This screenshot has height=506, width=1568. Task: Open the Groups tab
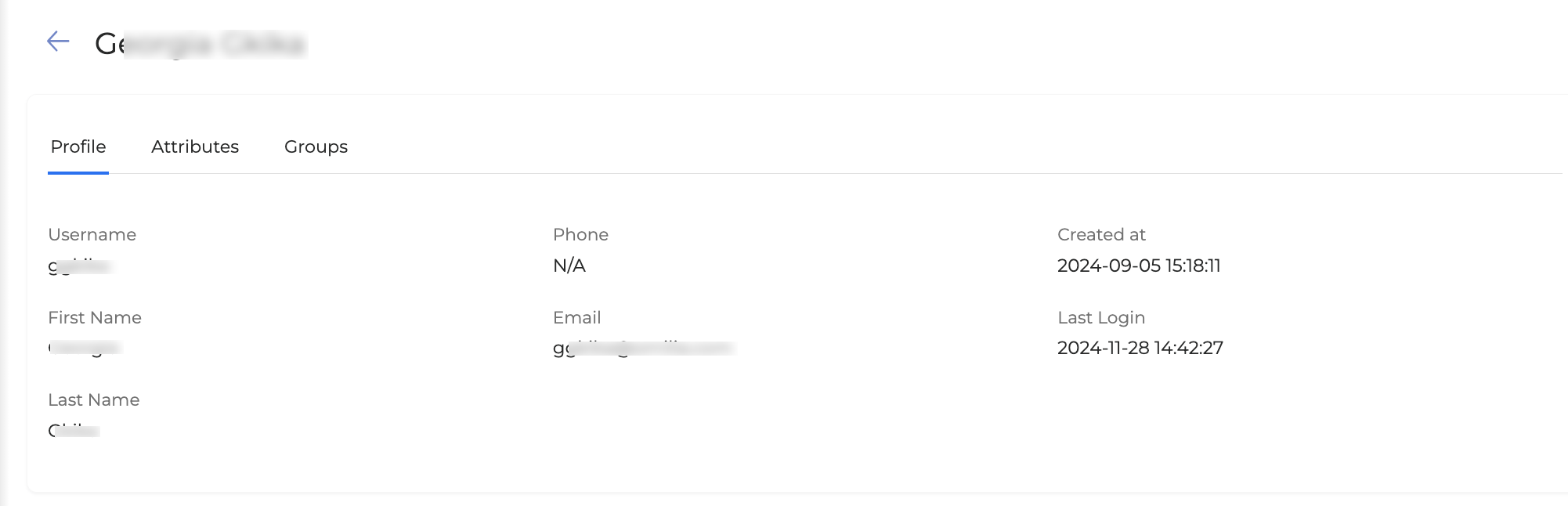click(316, 146)
